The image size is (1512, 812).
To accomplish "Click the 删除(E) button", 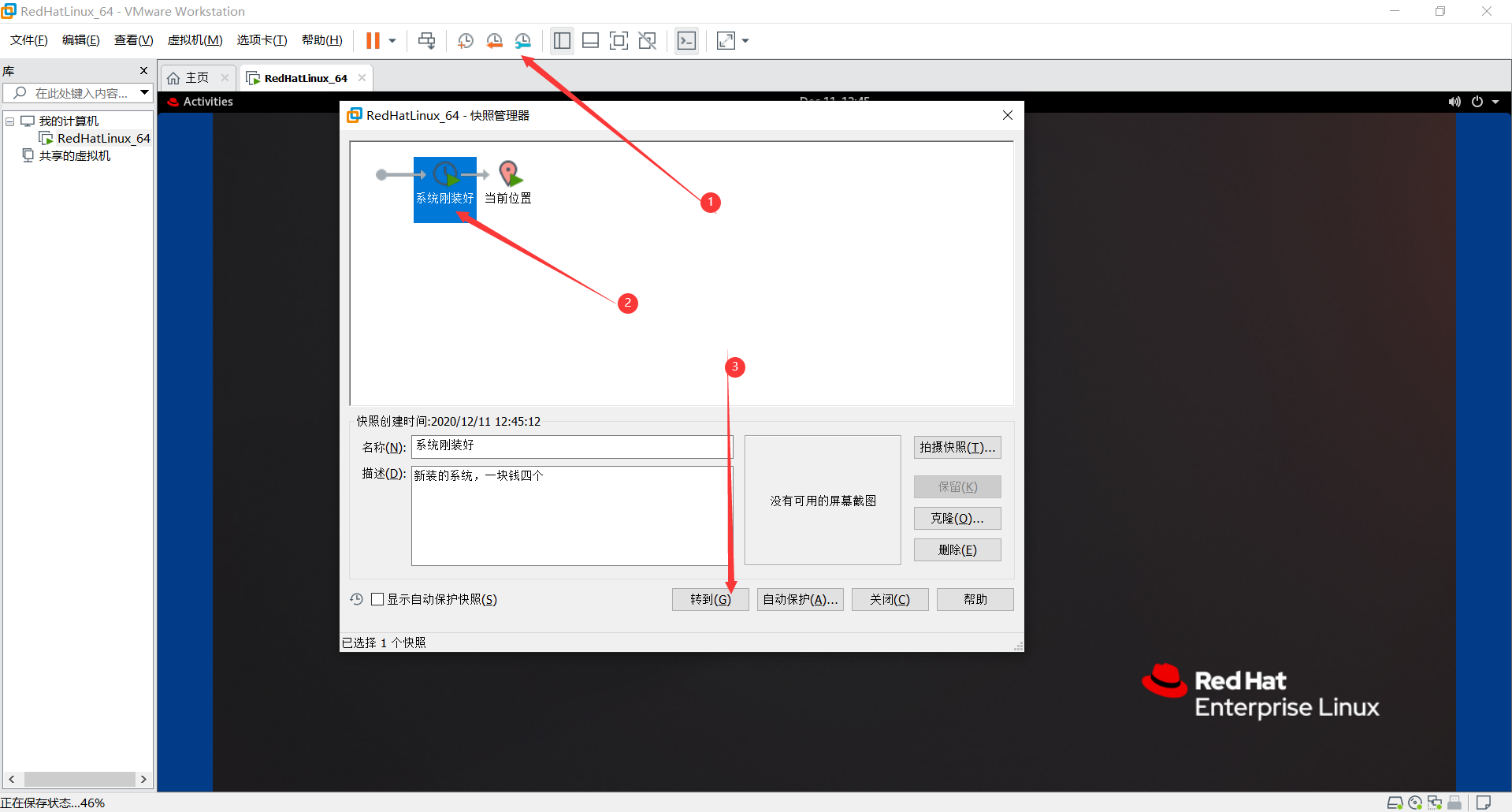I will tap(957, 550).
